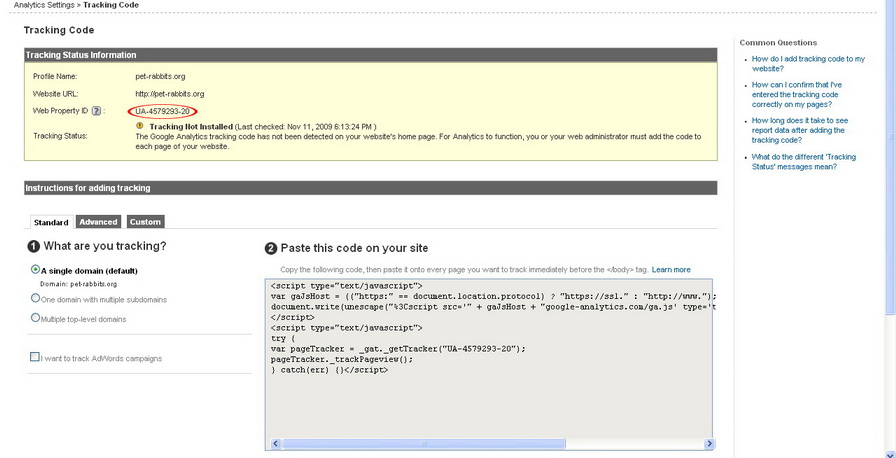Image resolution: width=896 pixels, height=458 pixels.
Task: Open 'How do I add tracking code' question
Action: point(808,63)
